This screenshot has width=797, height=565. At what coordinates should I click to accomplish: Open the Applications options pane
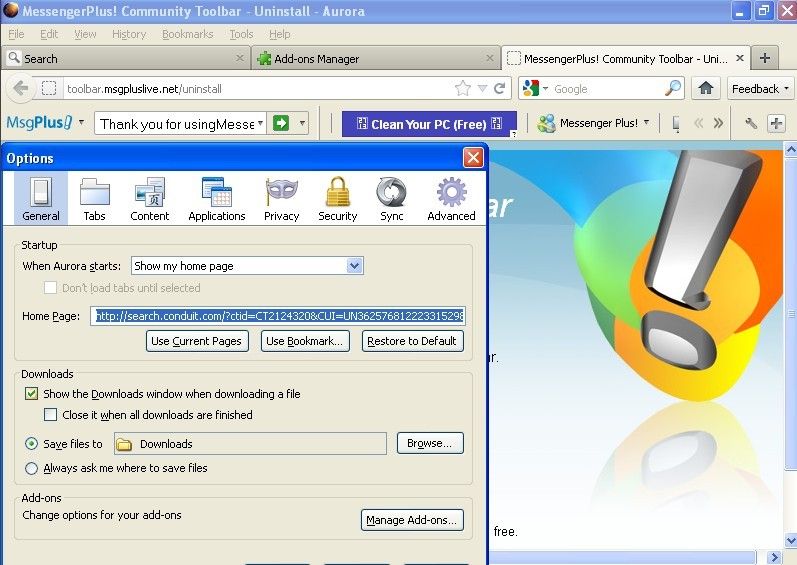click(x=217, y=199)
